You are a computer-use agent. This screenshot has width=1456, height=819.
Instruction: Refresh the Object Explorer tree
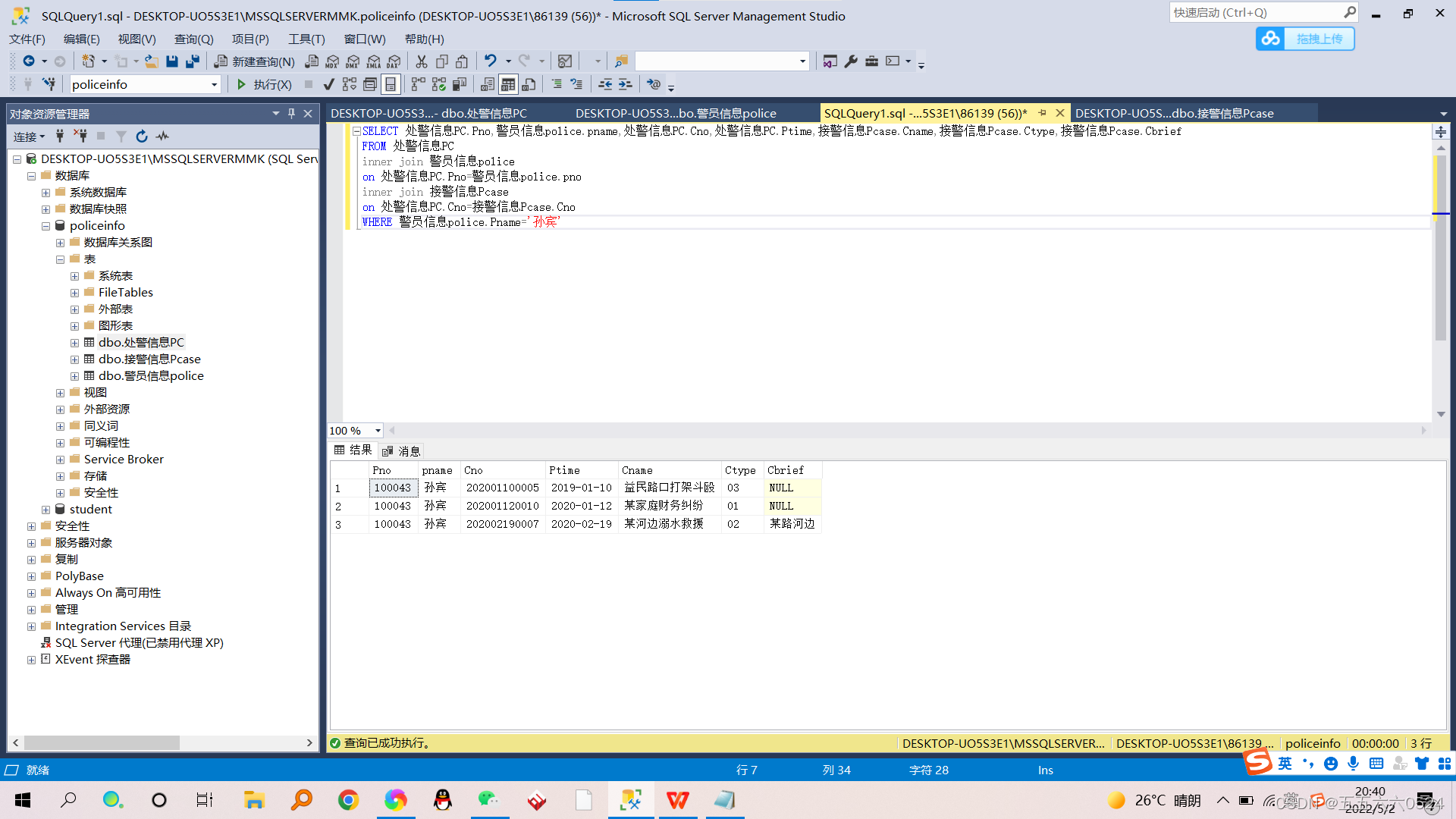[142, 136]
